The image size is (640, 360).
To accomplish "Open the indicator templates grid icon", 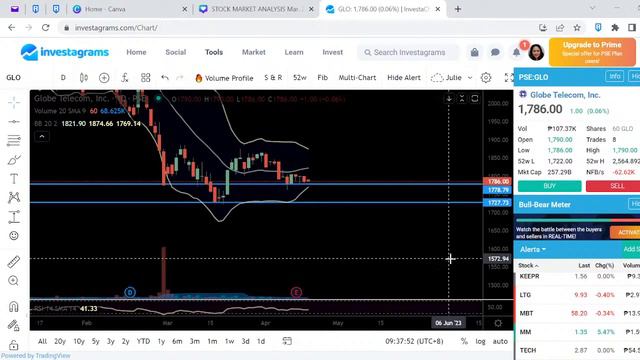I will [145, 78].
